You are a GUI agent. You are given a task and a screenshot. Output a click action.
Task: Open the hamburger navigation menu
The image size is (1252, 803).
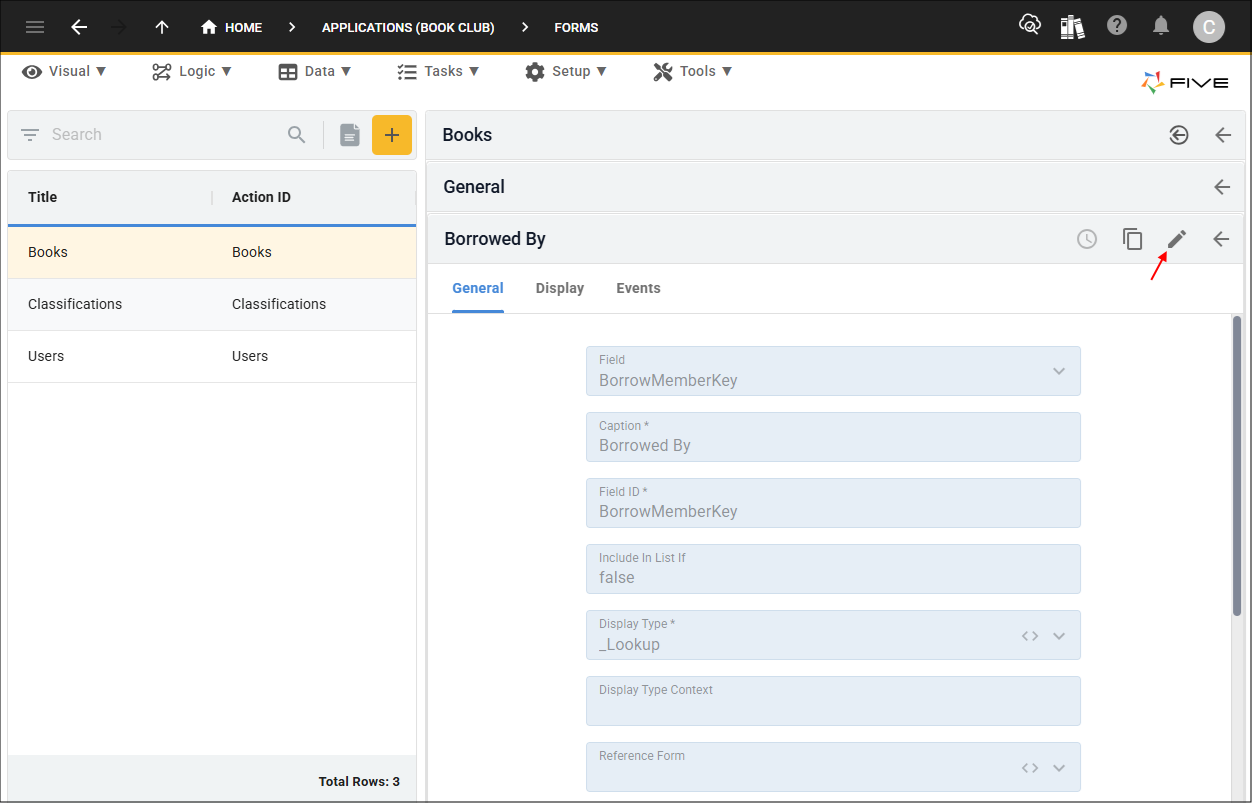35,27
